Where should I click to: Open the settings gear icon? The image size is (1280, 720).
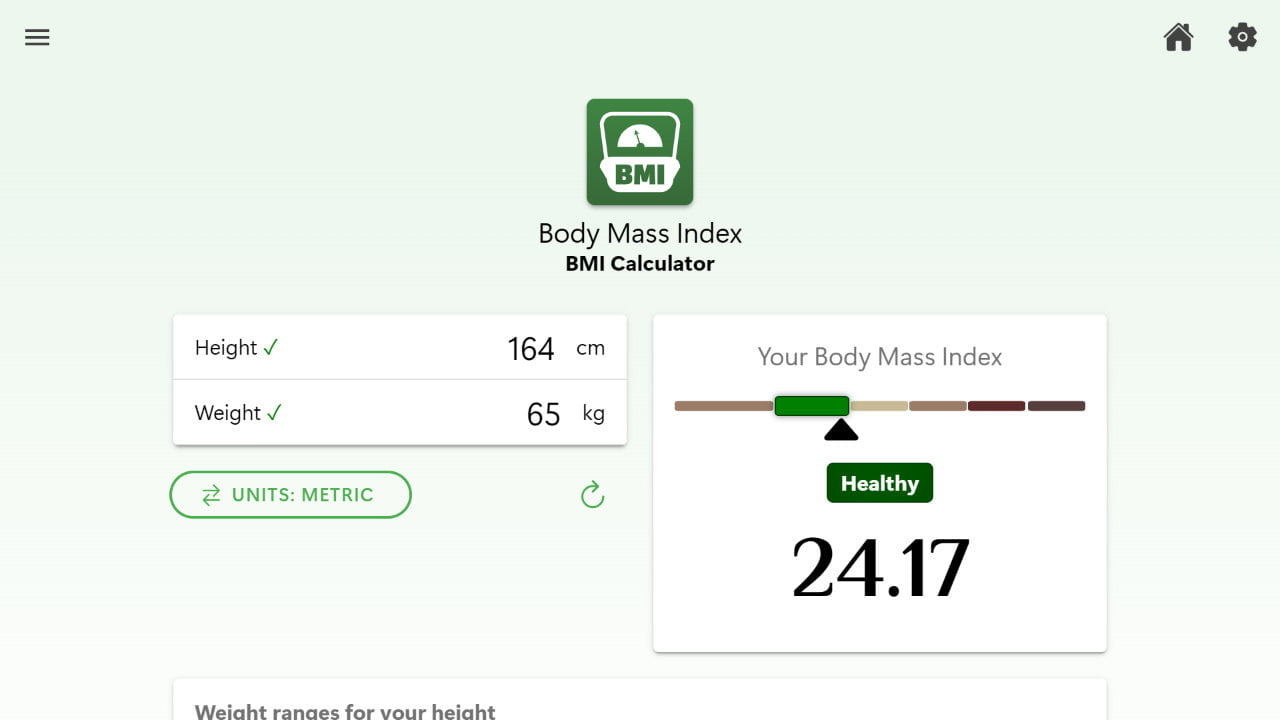click(1242, 37)
